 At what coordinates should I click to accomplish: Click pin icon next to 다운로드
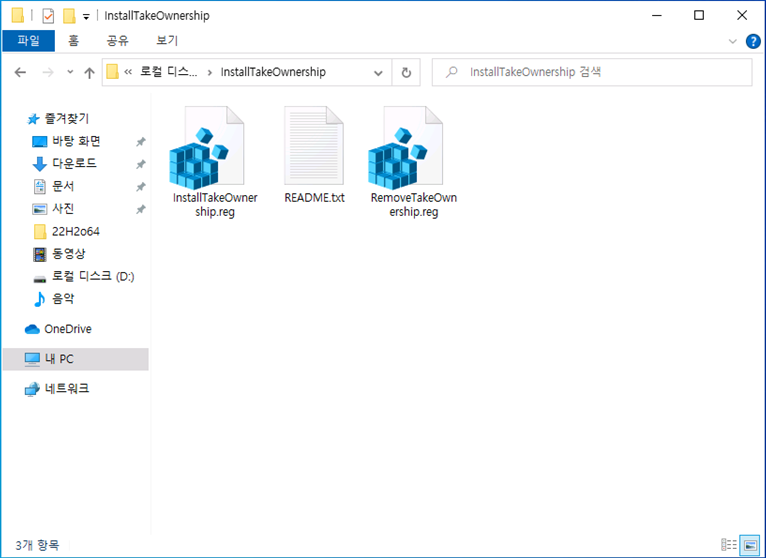coord(141,164)
